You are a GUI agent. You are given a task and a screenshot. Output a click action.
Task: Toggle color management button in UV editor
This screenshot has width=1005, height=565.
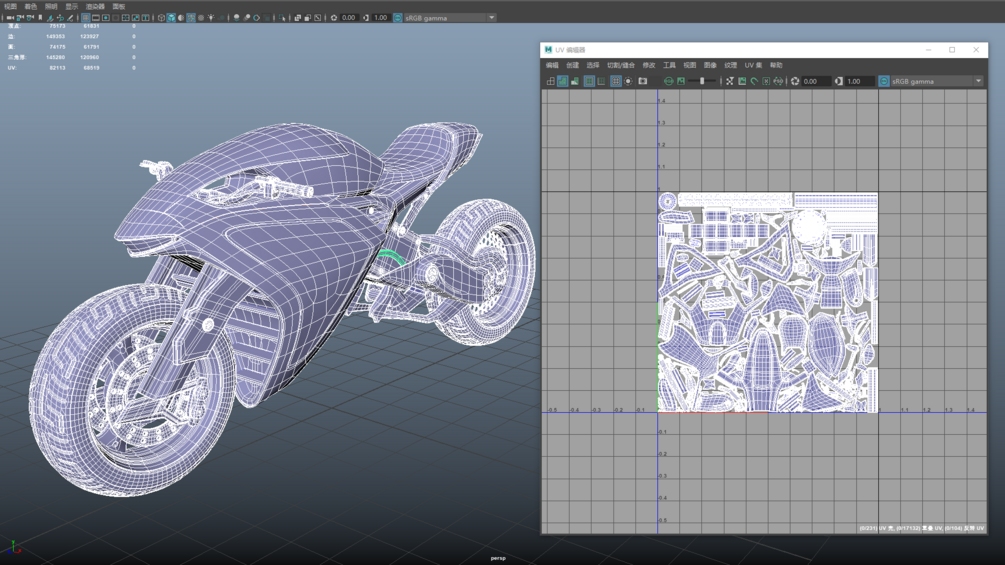click(884, 81)
